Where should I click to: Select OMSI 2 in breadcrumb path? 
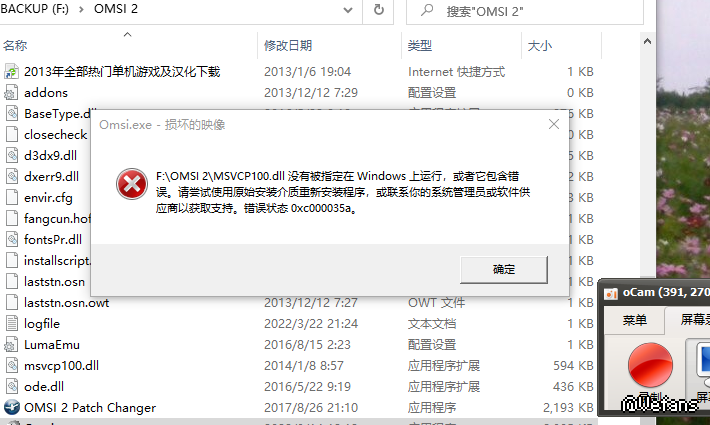click(115, 9)
